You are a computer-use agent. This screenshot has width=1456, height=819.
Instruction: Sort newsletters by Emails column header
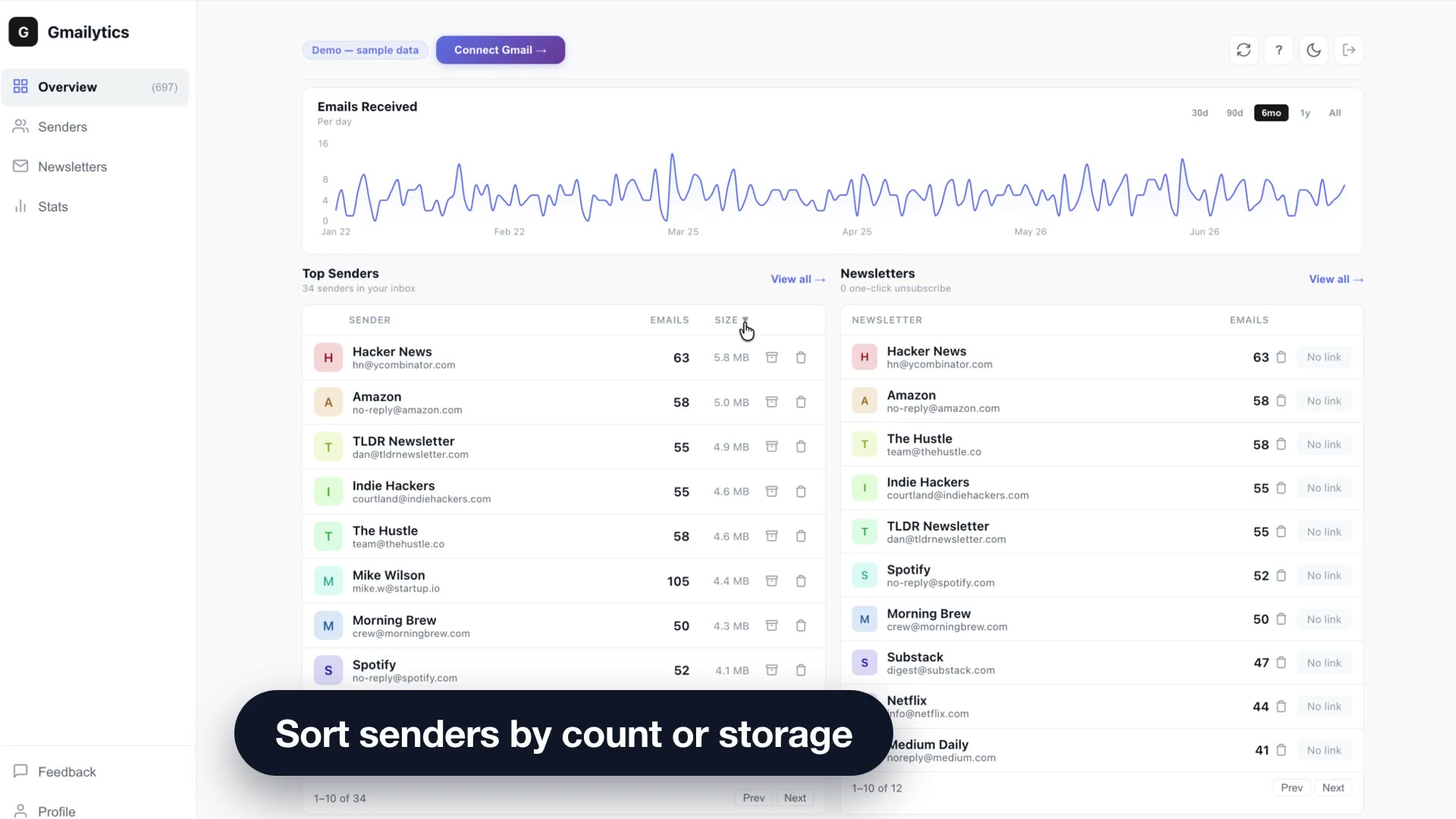[x=1249, y=320]
